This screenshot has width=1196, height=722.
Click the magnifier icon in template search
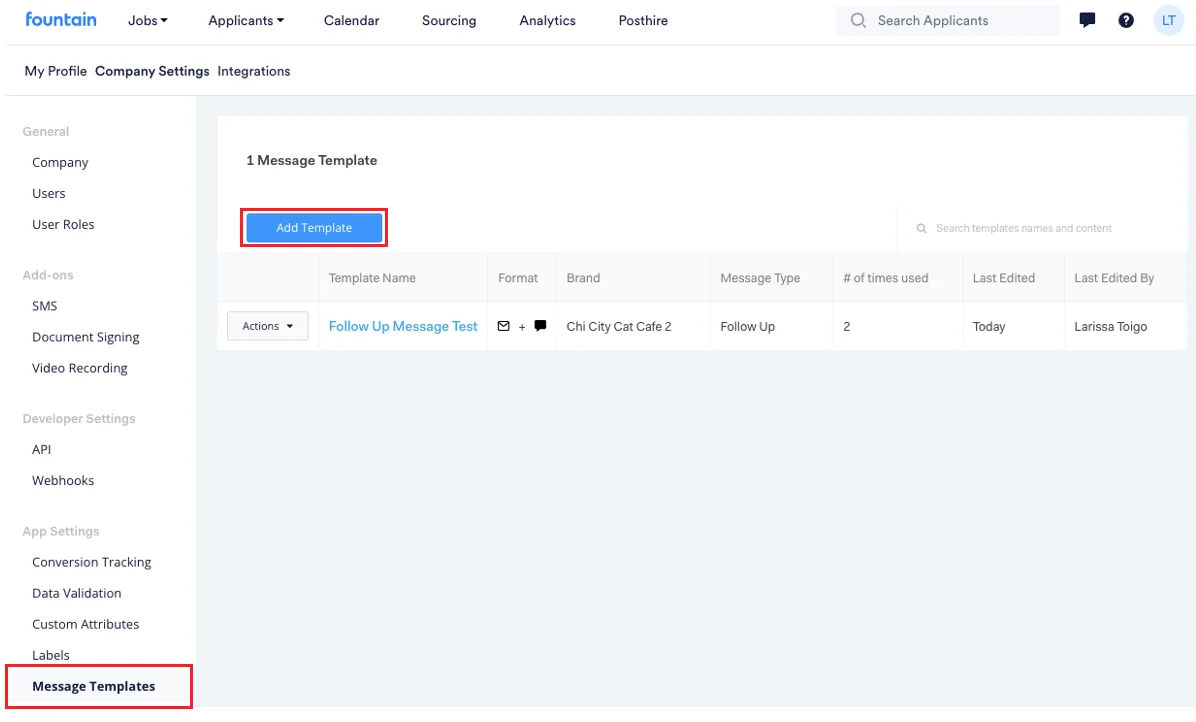(921, 228)
